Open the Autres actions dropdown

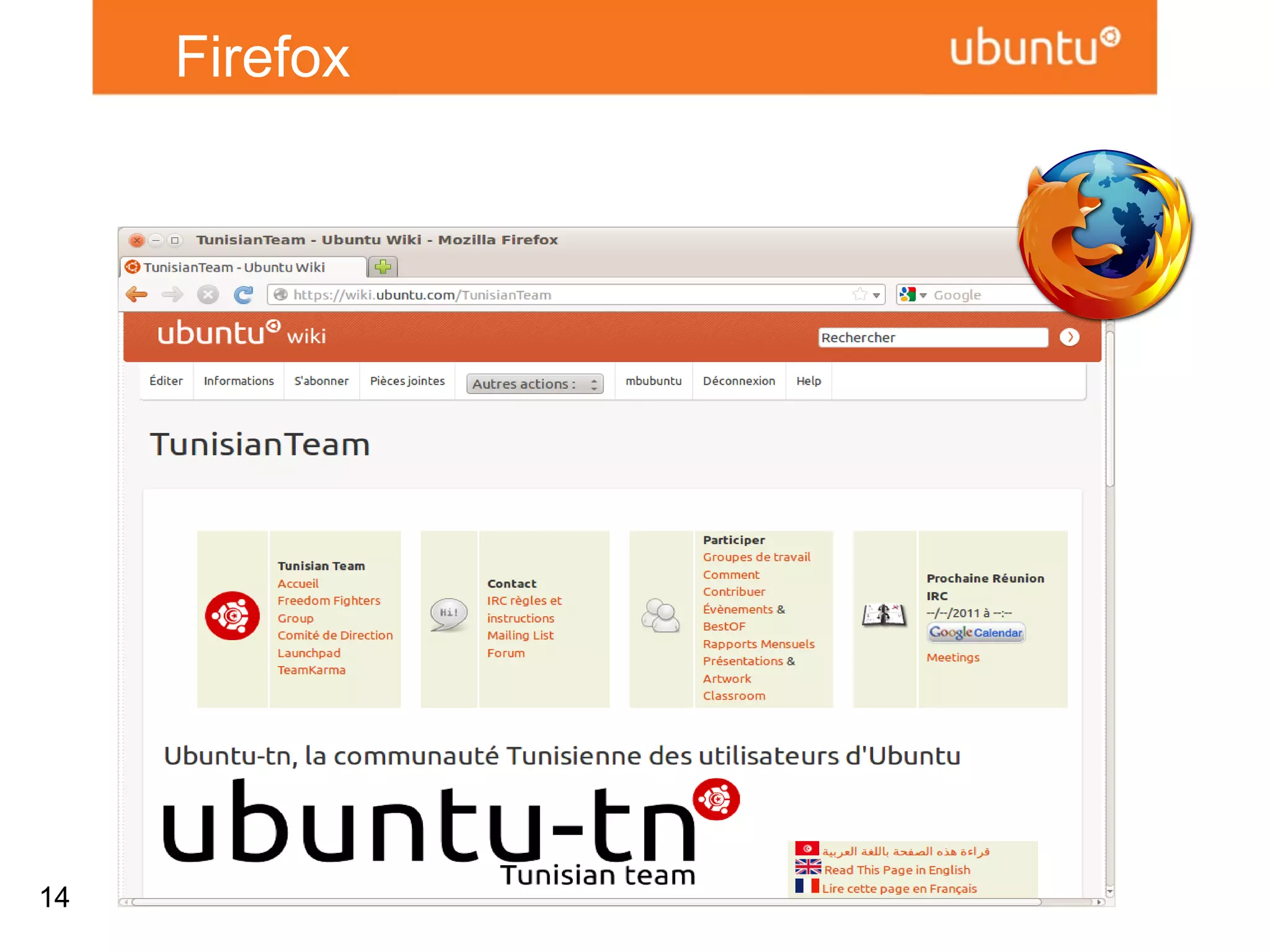point(535,384)
